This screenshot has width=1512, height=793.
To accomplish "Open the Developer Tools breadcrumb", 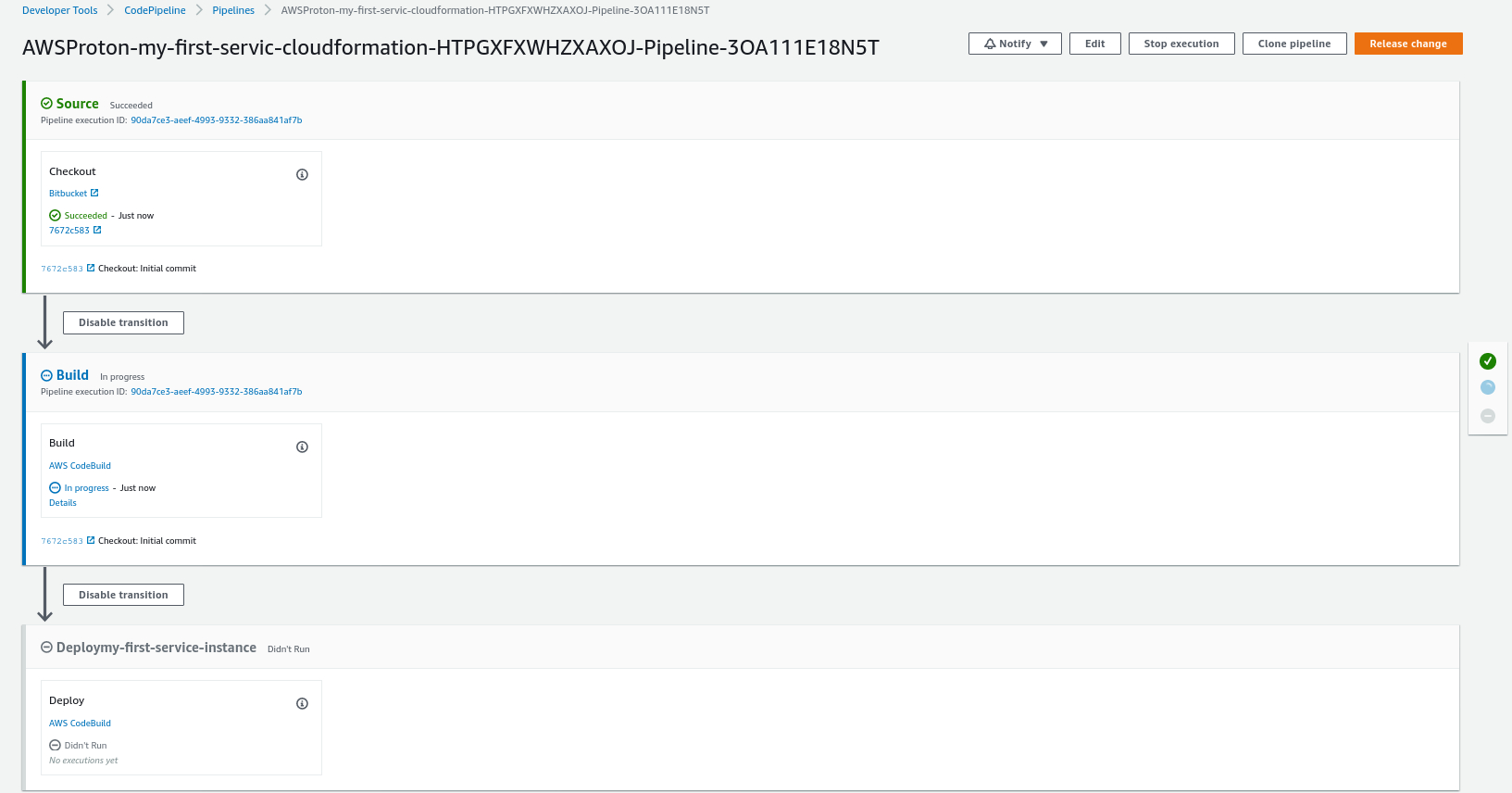I will [x=59, y=10].
